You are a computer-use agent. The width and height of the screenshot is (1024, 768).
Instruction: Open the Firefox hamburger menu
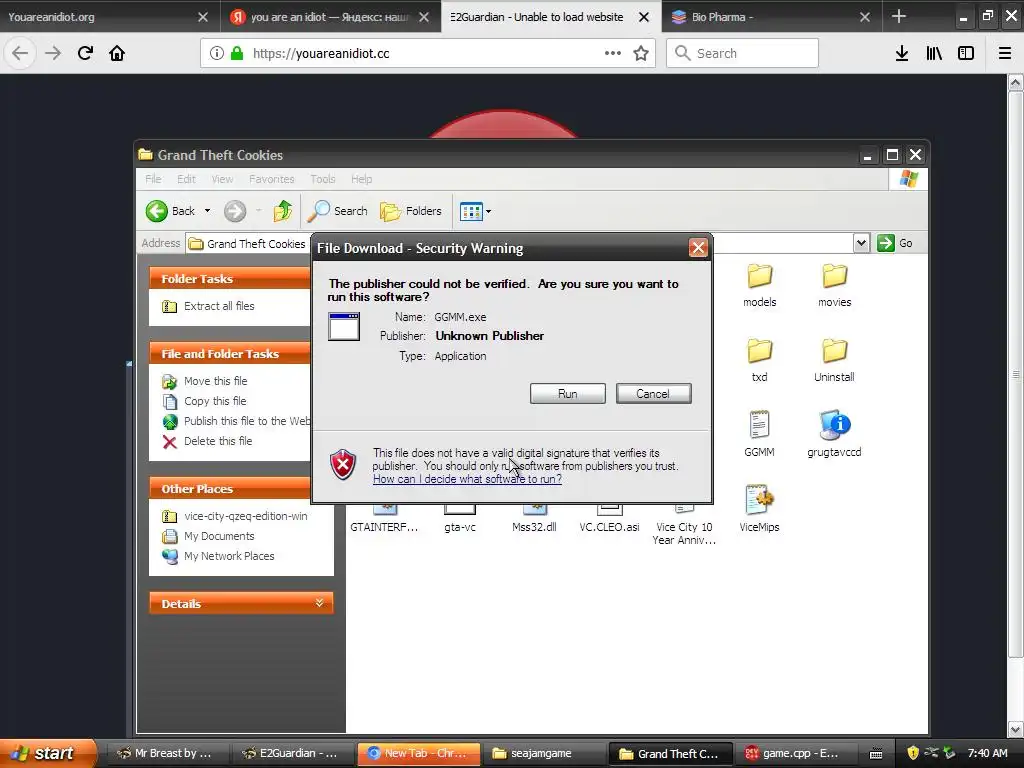click(1005, 54)
